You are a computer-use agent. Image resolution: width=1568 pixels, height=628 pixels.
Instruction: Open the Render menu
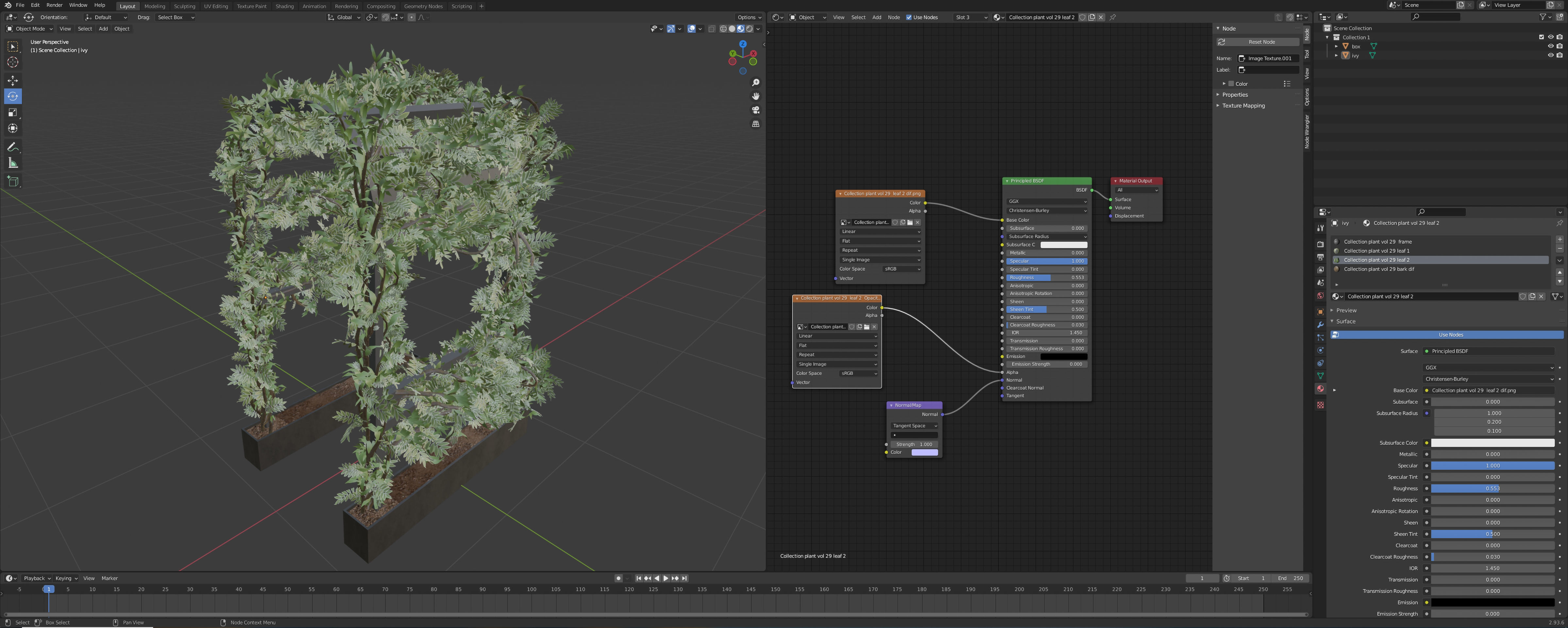coord(54,6)
